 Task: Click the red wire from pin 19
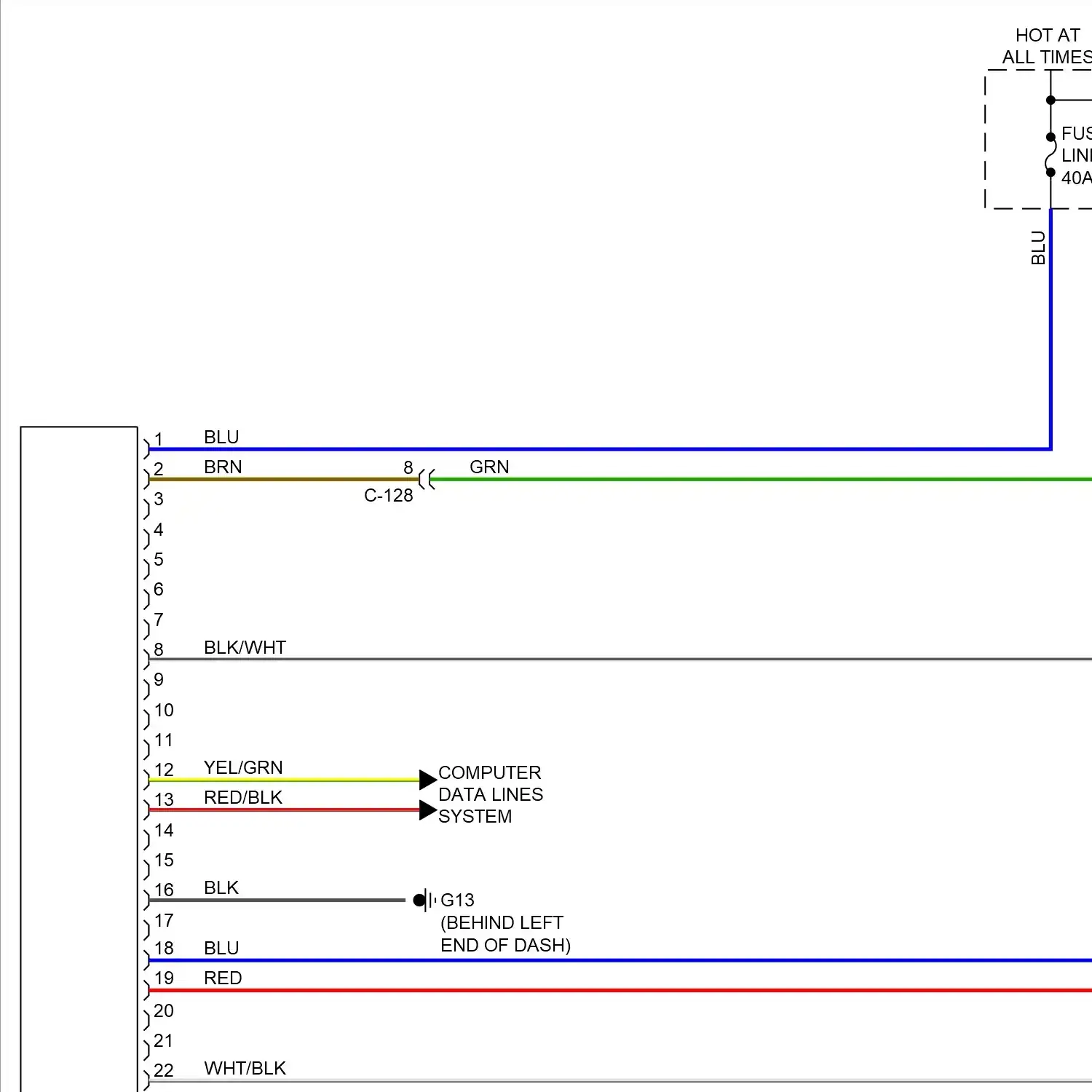coord(620,990)
